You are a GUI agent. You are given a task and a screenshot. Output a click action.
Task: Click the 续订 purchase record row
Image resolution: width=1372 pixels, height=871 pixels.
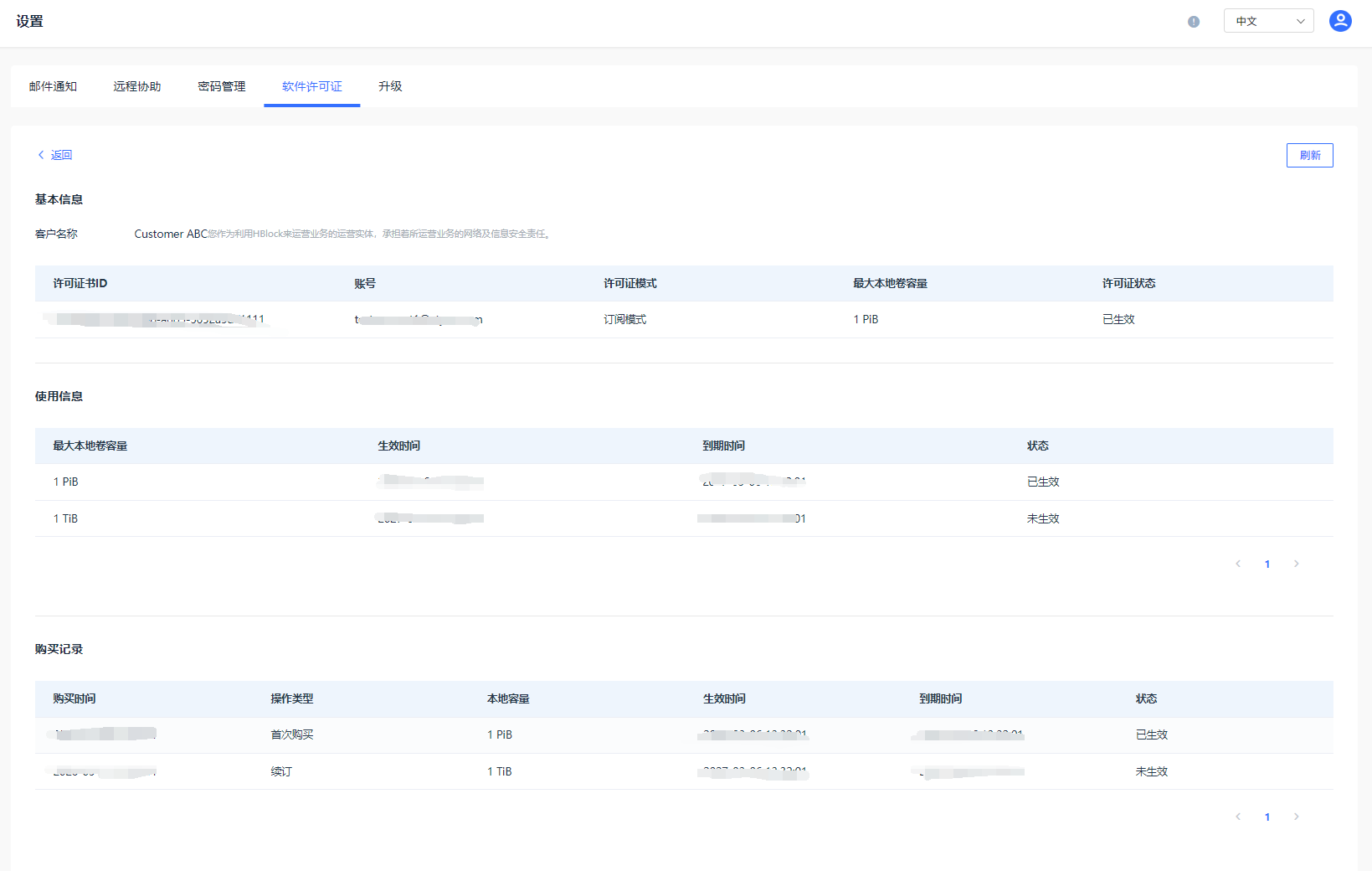click(x=281, y=771)
